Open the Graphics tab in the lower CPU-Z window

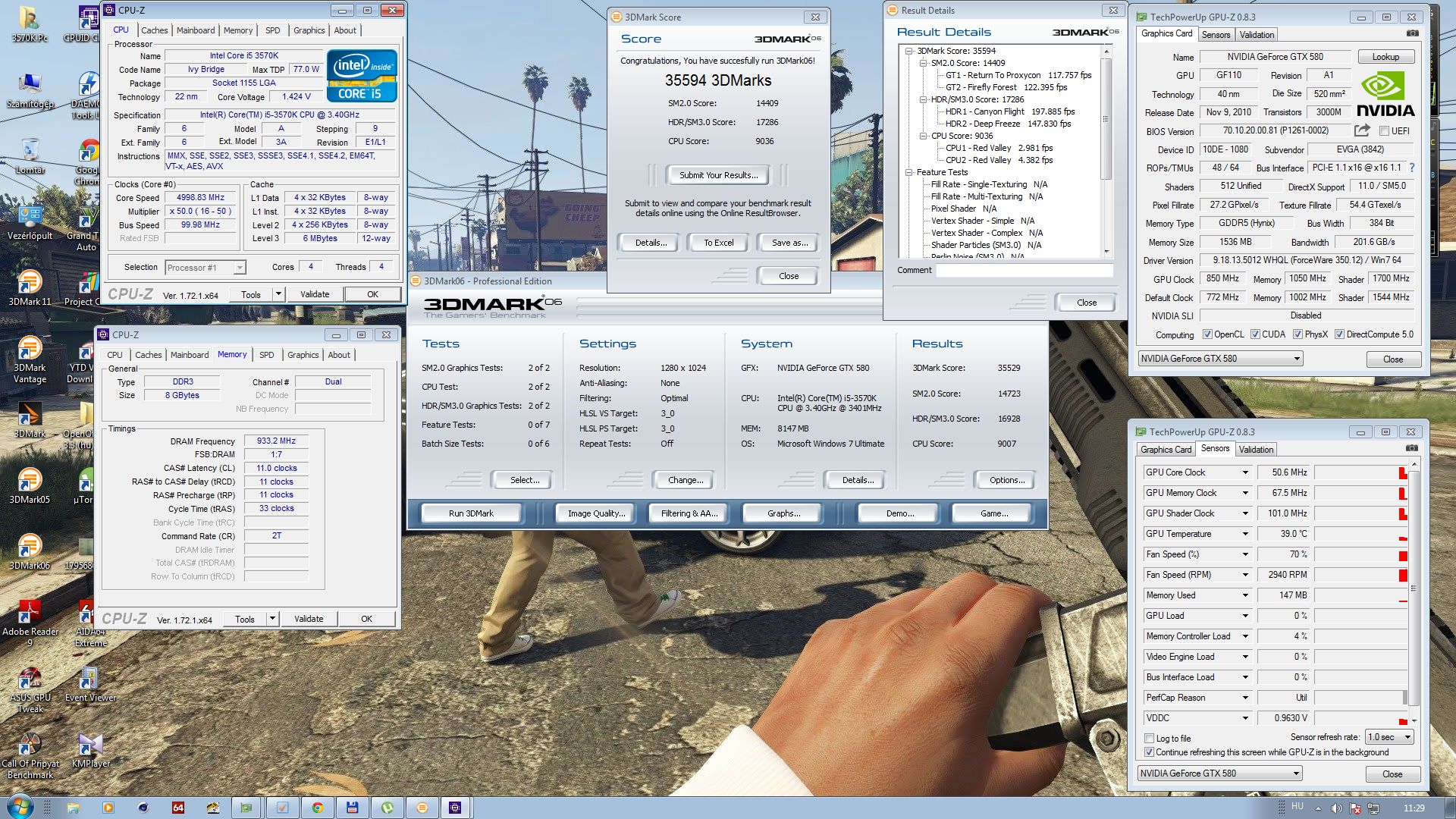tap(303, 355)
